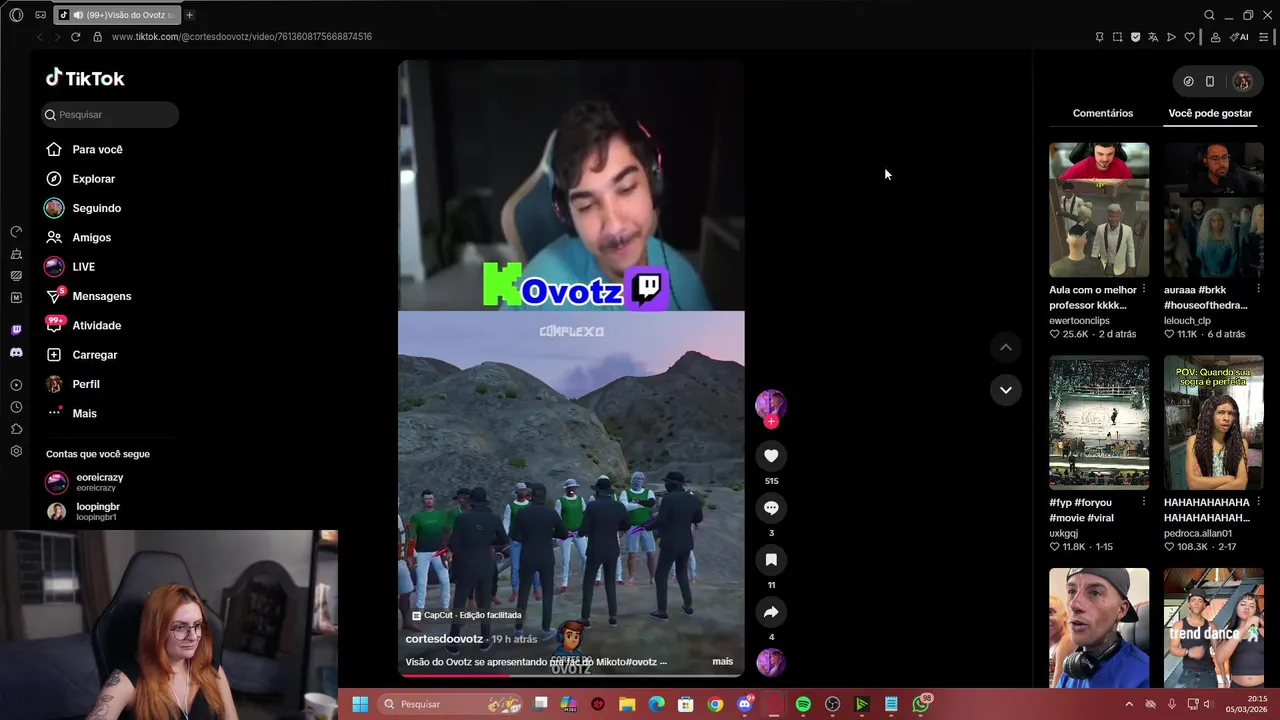
Task: Open Mensagens in the sidebar
Action: 88,296
